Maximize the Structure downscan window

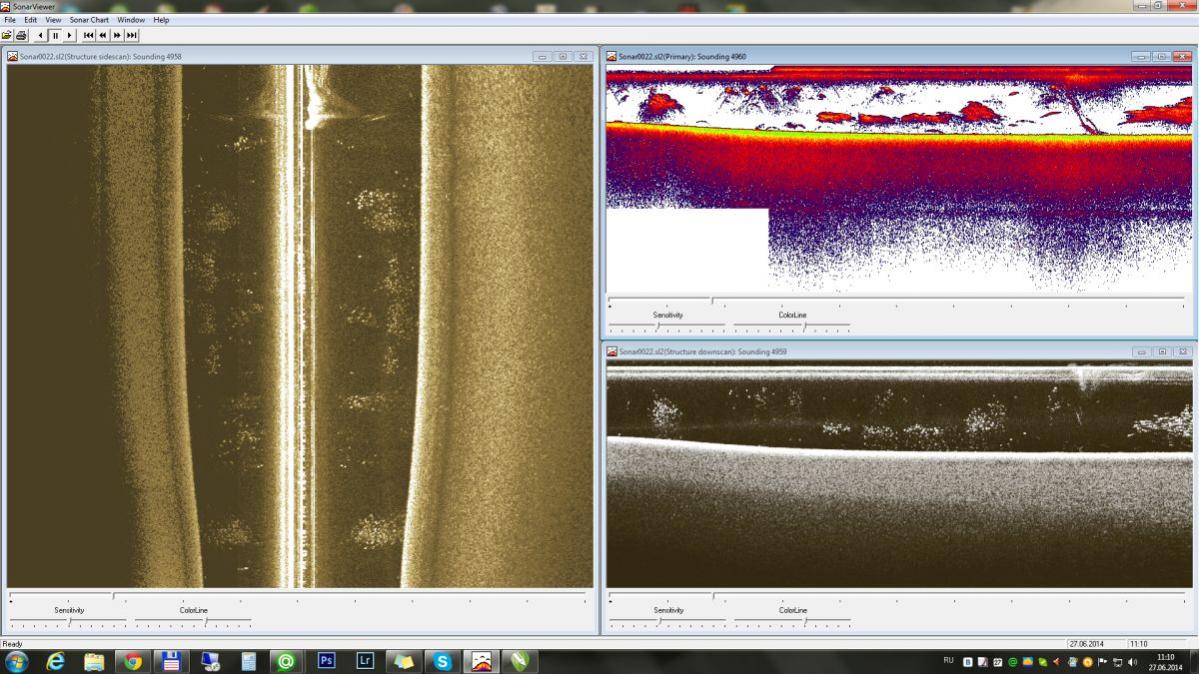[1162, 352]
